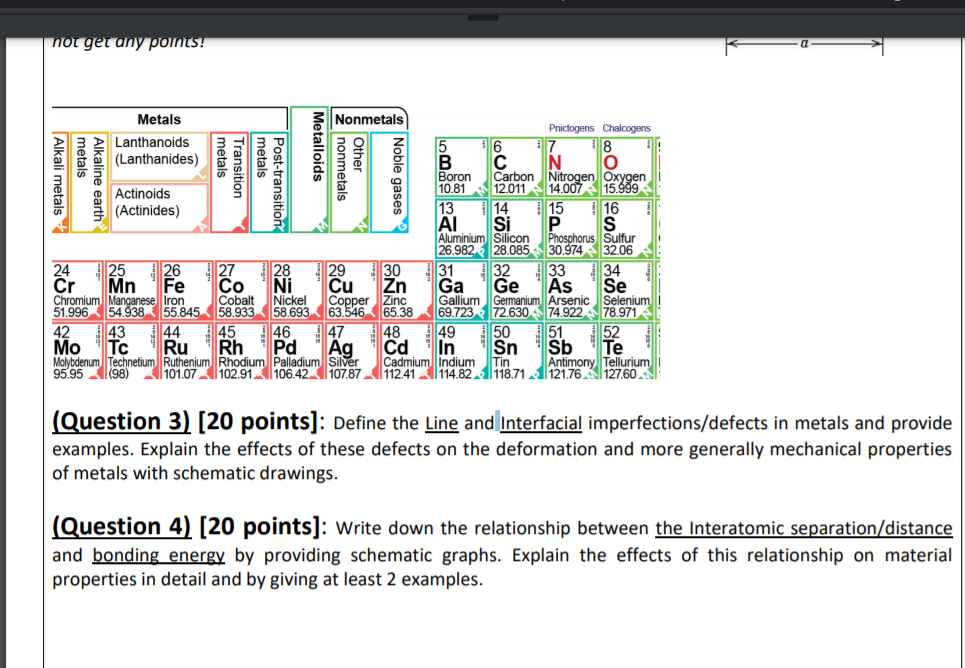Click the words 'schematic drawings' in Question 3
Image resolution: width=965 pixels, height=668 pixels.
254,473
